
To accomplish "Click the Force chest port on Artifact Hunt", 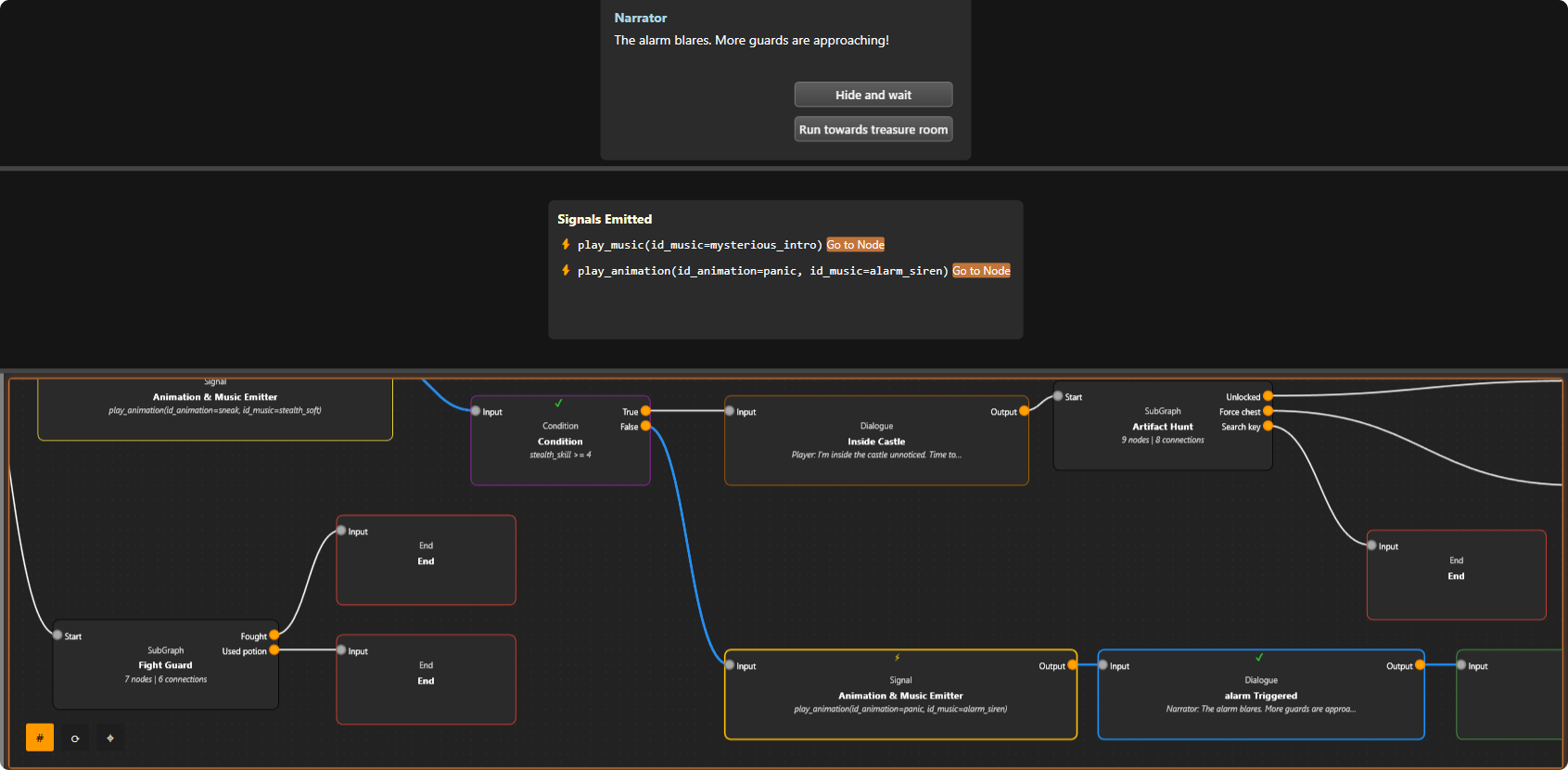I will 1268,411.
